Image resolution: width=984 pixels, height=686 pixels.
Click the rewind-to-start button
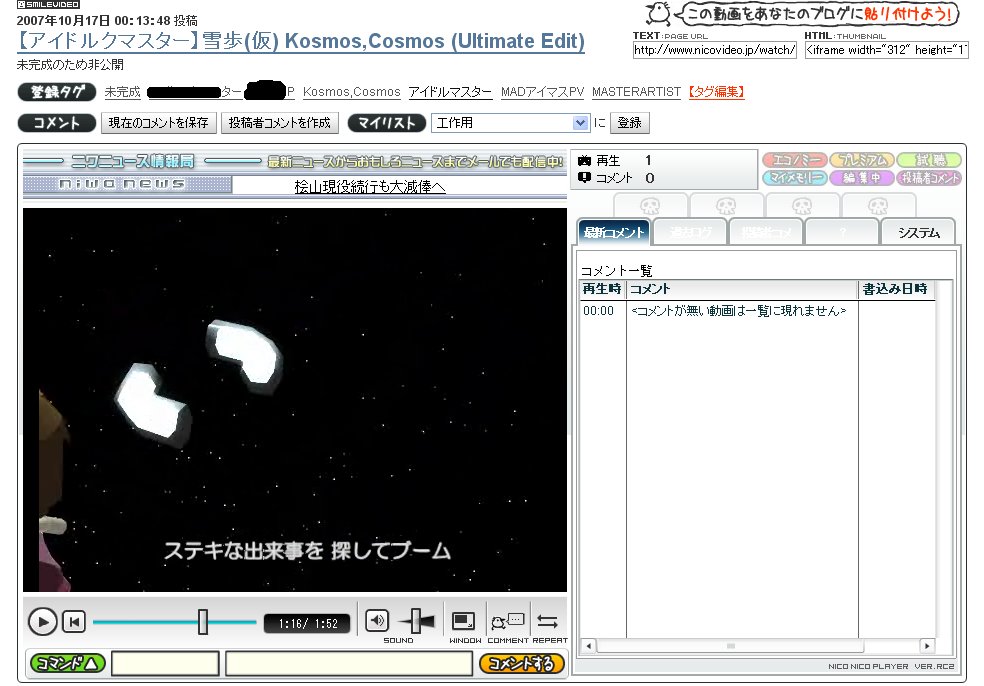pos(74,622)
